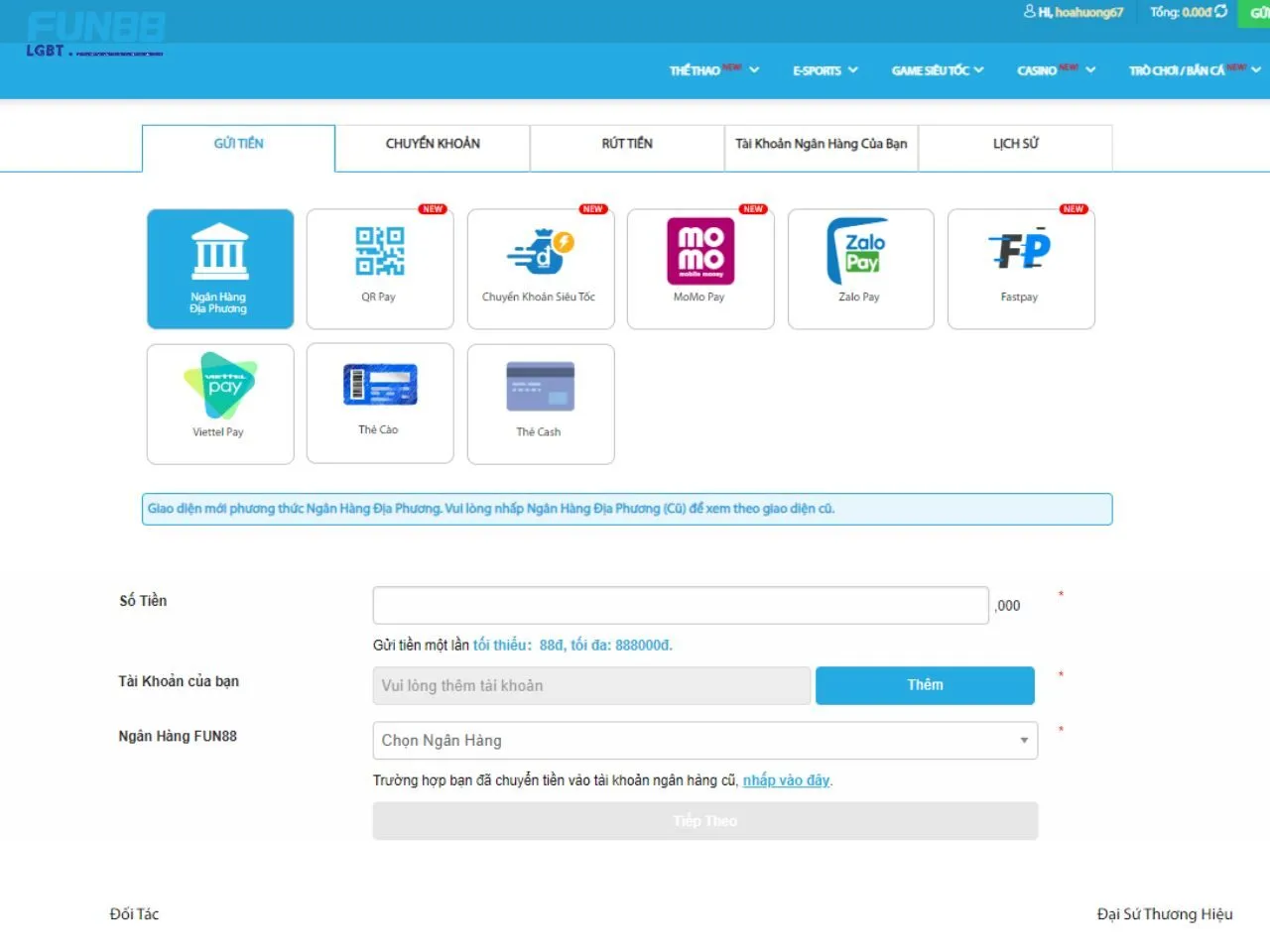Select the Thẻ Cào card option
This screenshot has width=1270, height=952.
coord(380,404)
